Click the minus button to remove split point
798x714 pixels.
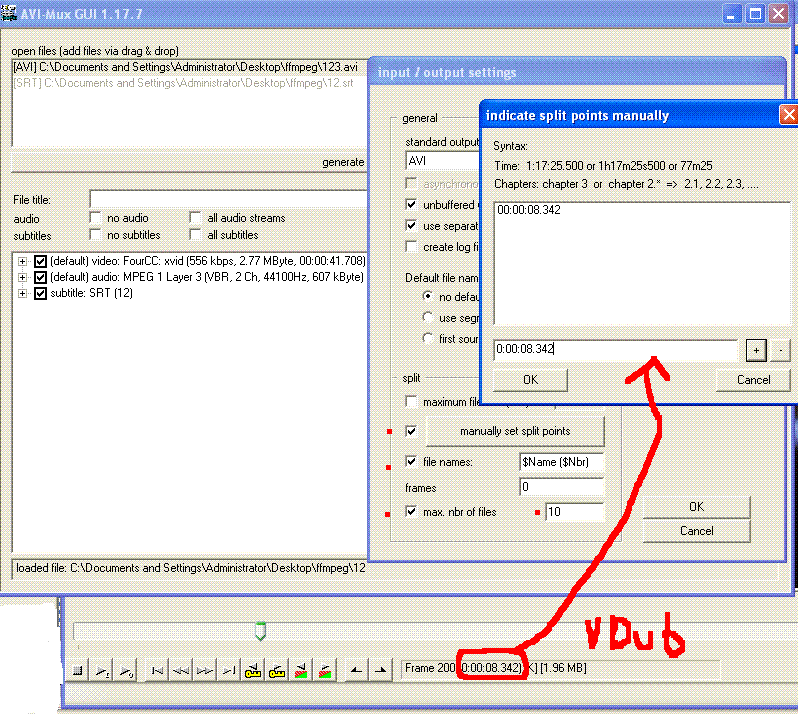[x=780, y=350]
